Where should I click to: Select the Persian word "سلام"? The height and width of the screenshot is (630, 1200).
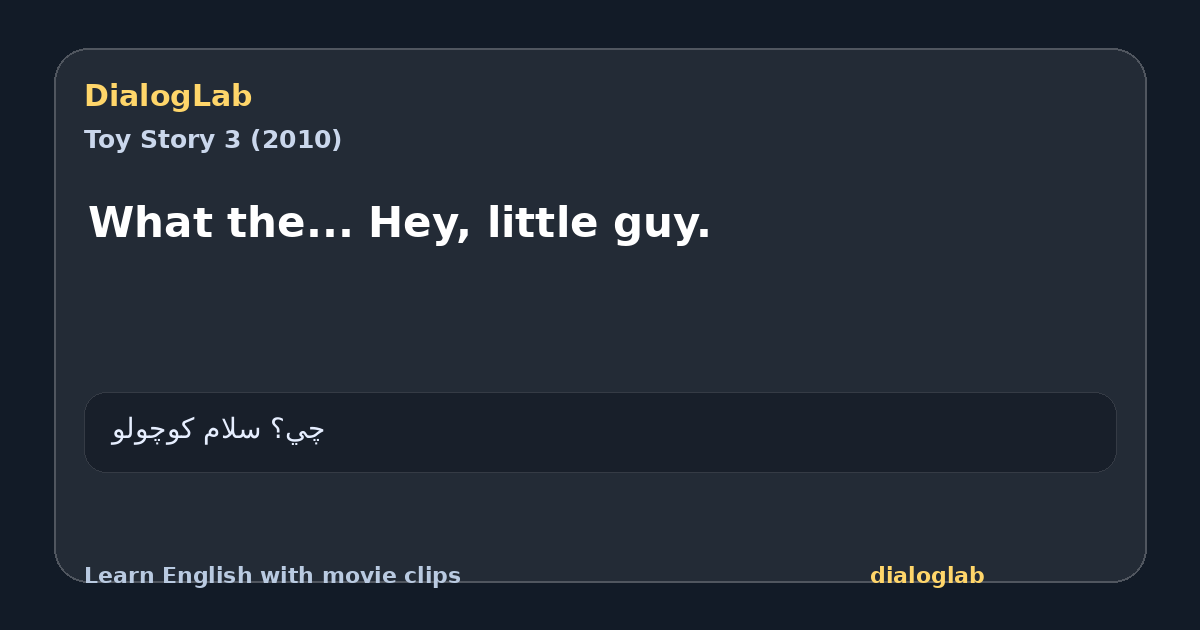click(x=232, y=430)
